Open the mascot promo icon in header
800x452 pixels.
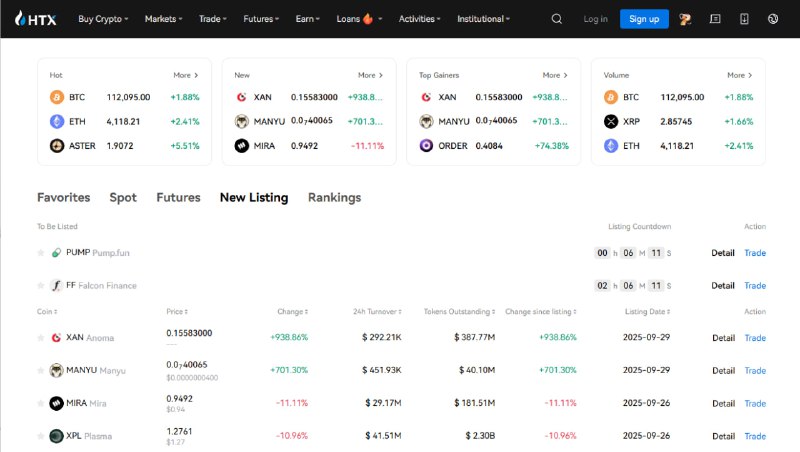(685, 19)
